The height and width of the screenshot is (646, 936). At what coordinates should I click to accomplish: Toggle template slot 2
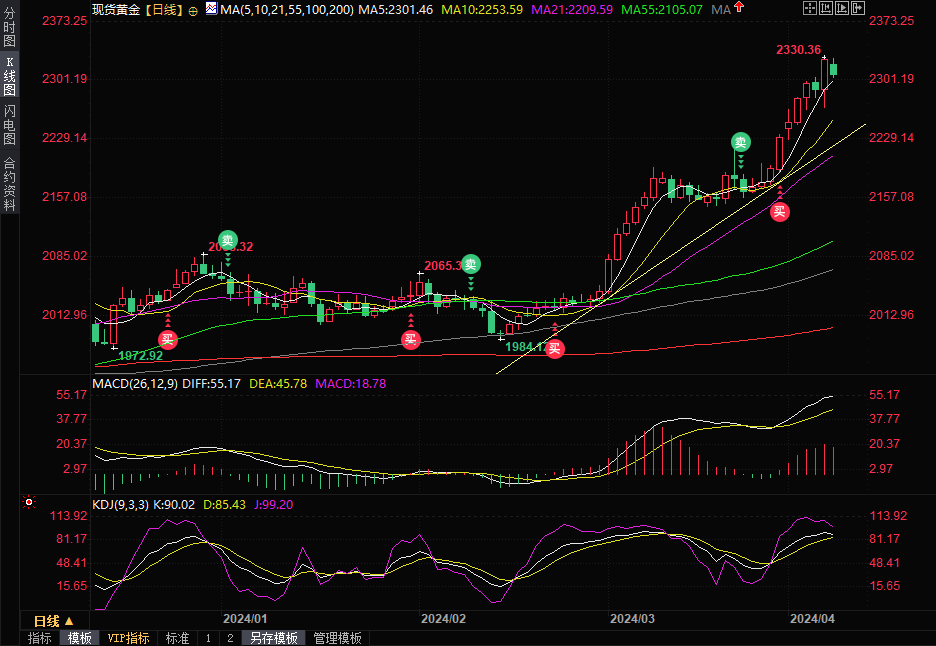[230, 638]
